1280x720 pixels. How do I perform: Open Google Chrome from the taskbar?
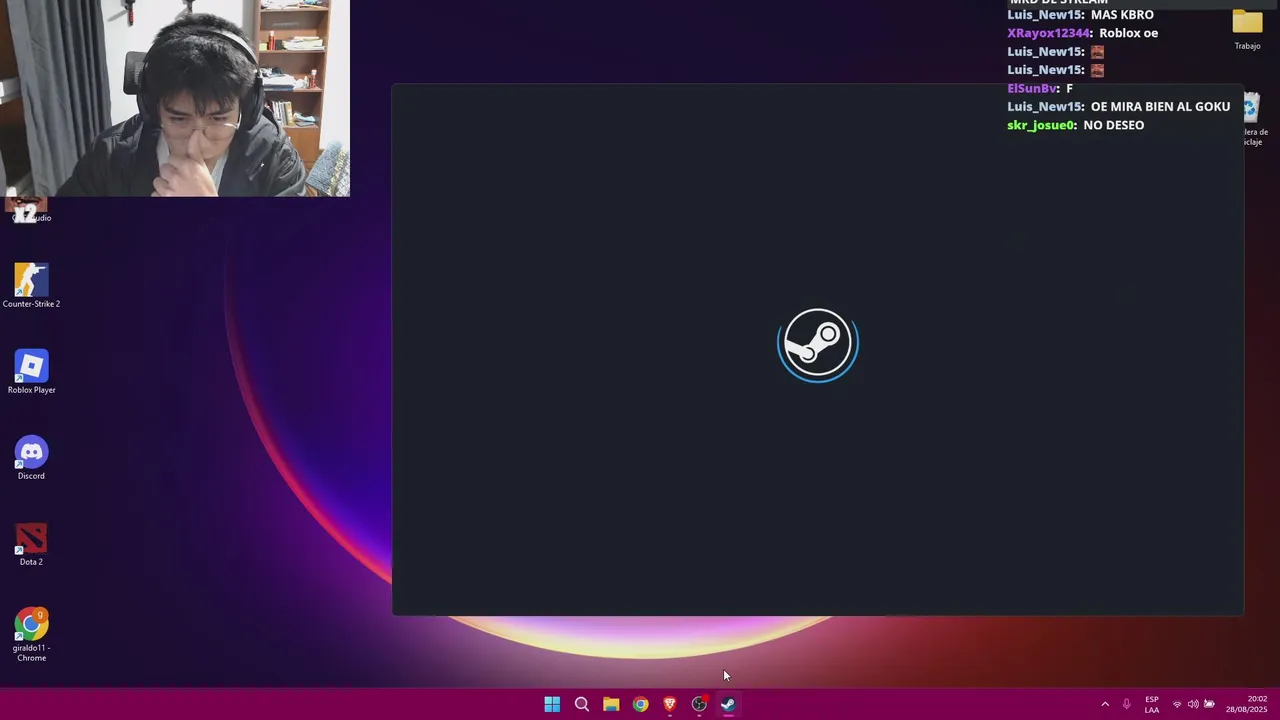click(640, 704)
